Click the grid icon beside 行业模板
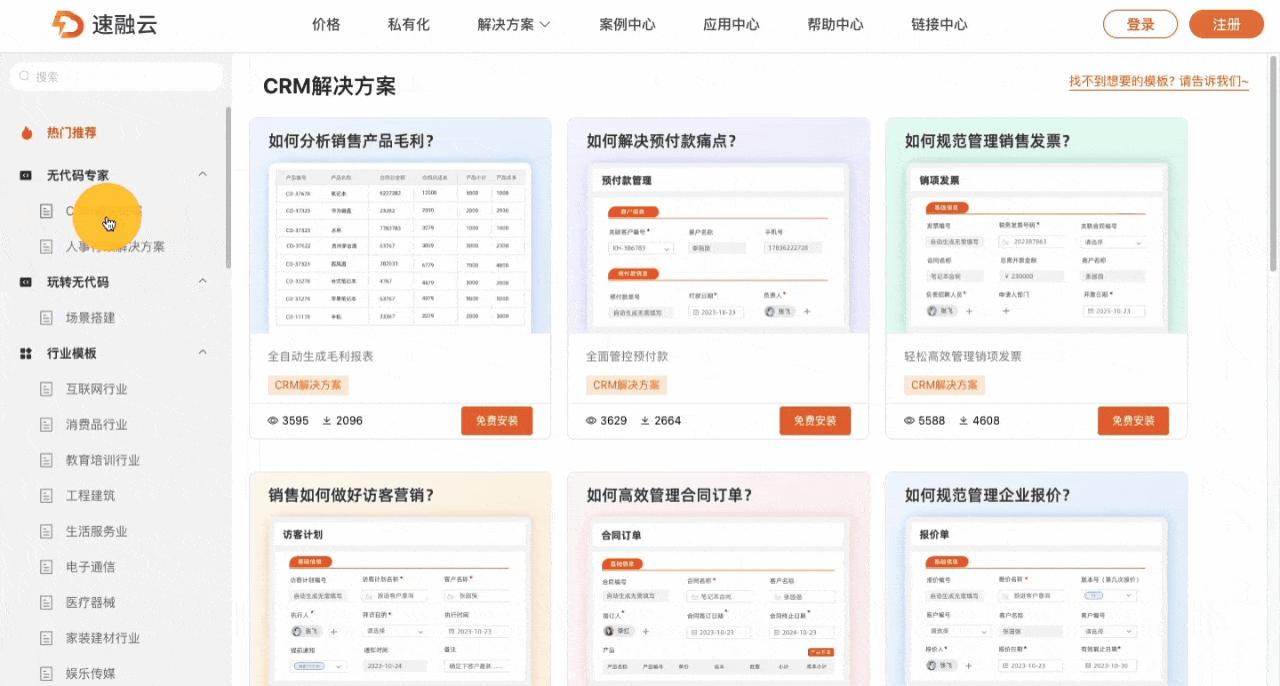 click(x=24, y=352)
